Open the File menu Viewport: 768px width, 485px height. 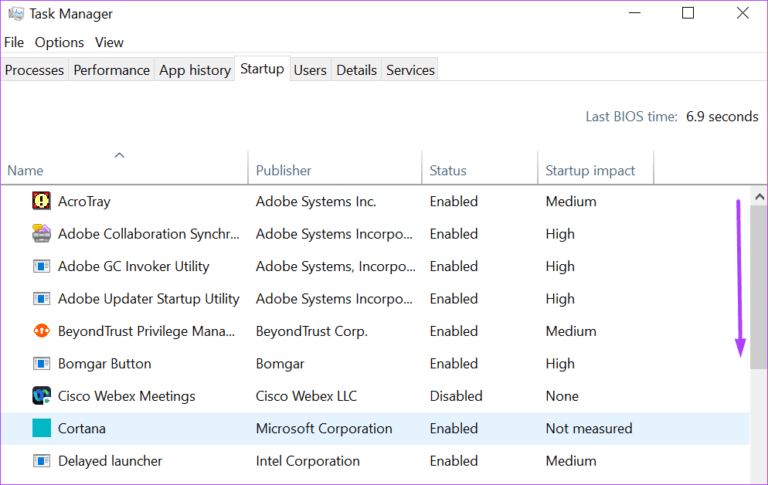pyautogui.click(x=14, y=42)
